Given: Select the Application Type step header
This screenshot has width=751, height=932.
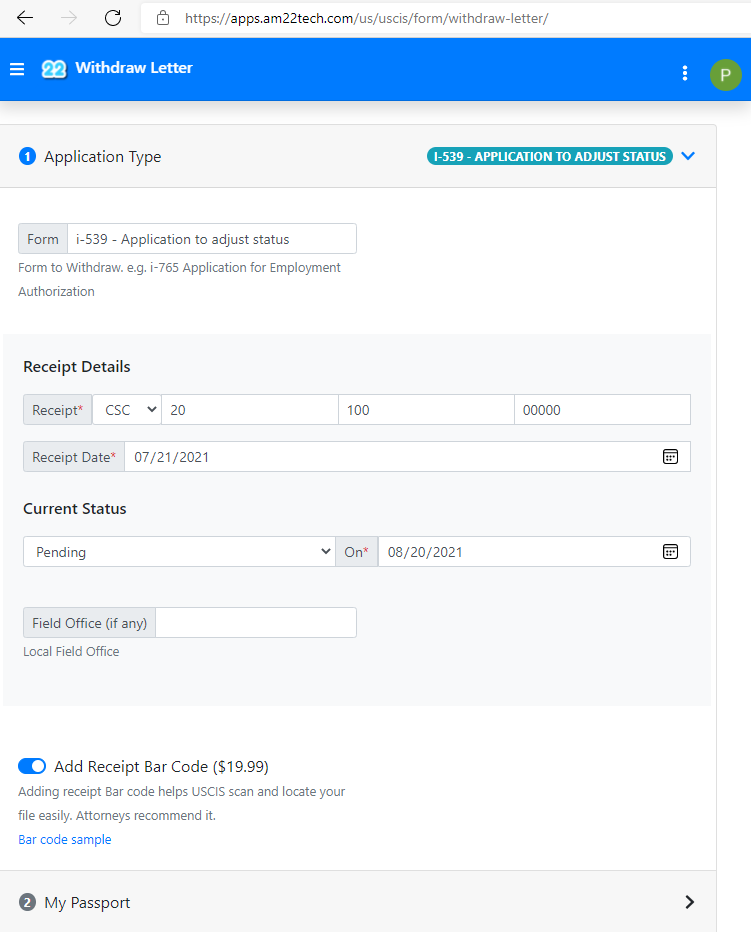Looking at the screenshot, I should click(x=102, y=156).
